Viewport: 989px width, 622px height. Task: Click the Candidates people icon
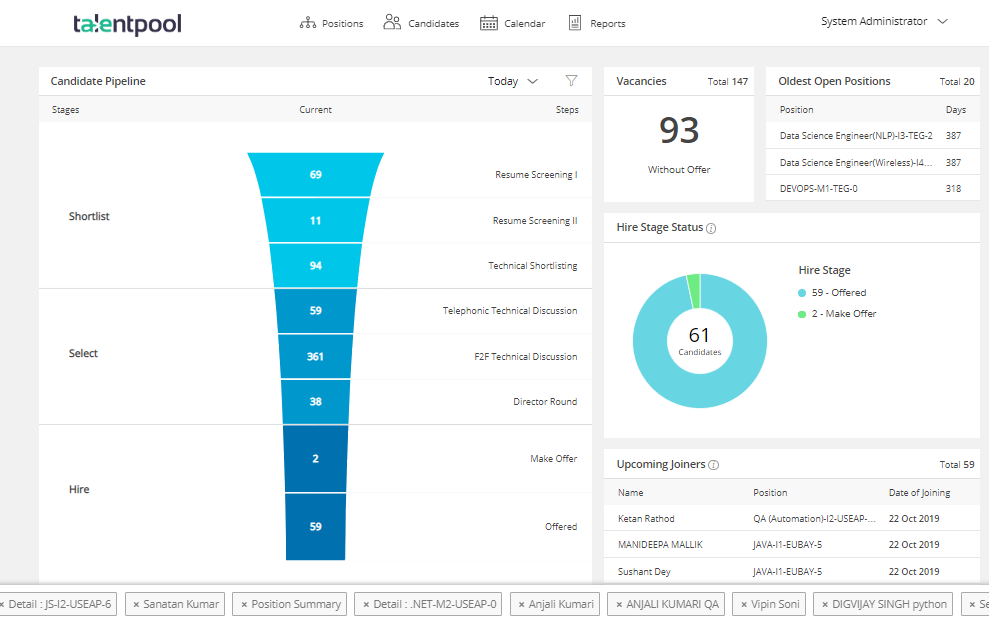tap(392, 22)
